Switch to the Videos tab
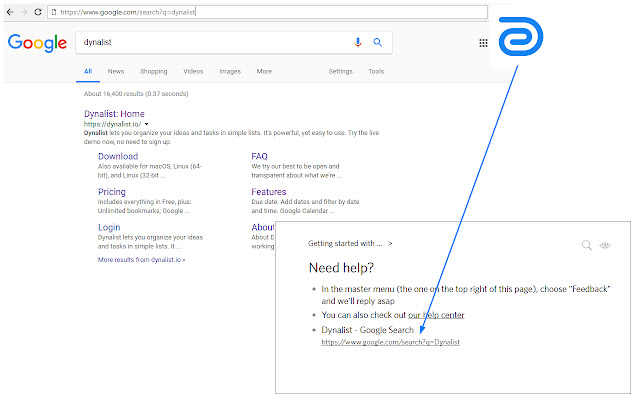Image resolution: width=640 pixels, height=400 pixels. 193,71
